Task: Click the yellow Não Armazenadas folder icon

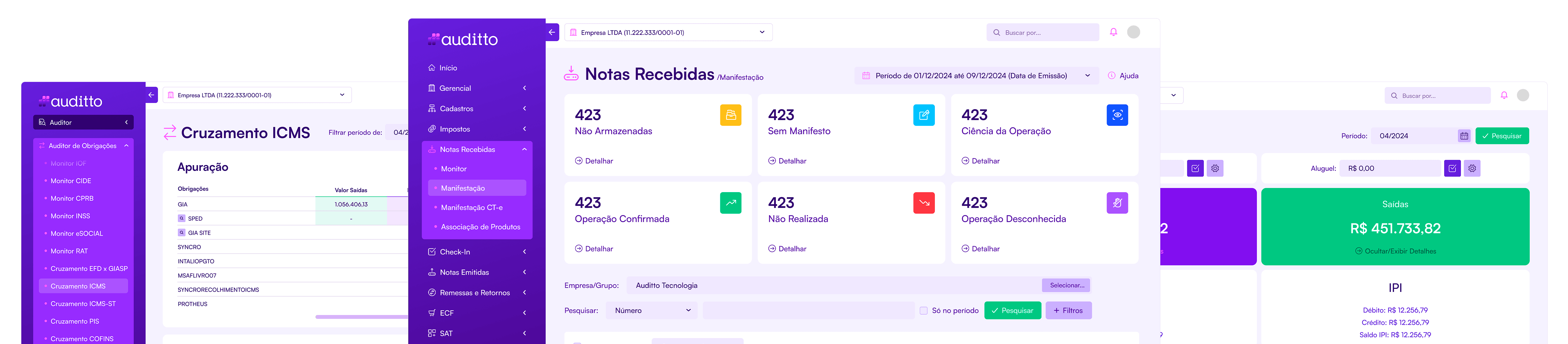Action: click(x=730, y=115)
